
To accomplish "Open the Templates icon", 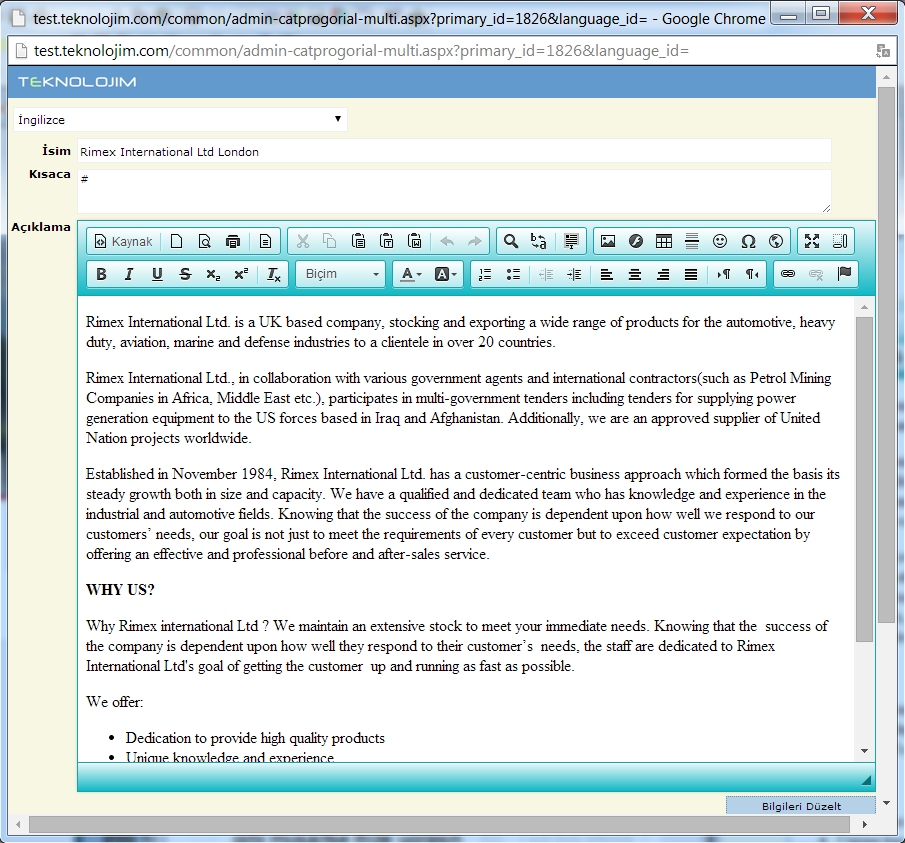I will [x=265, y=241].
